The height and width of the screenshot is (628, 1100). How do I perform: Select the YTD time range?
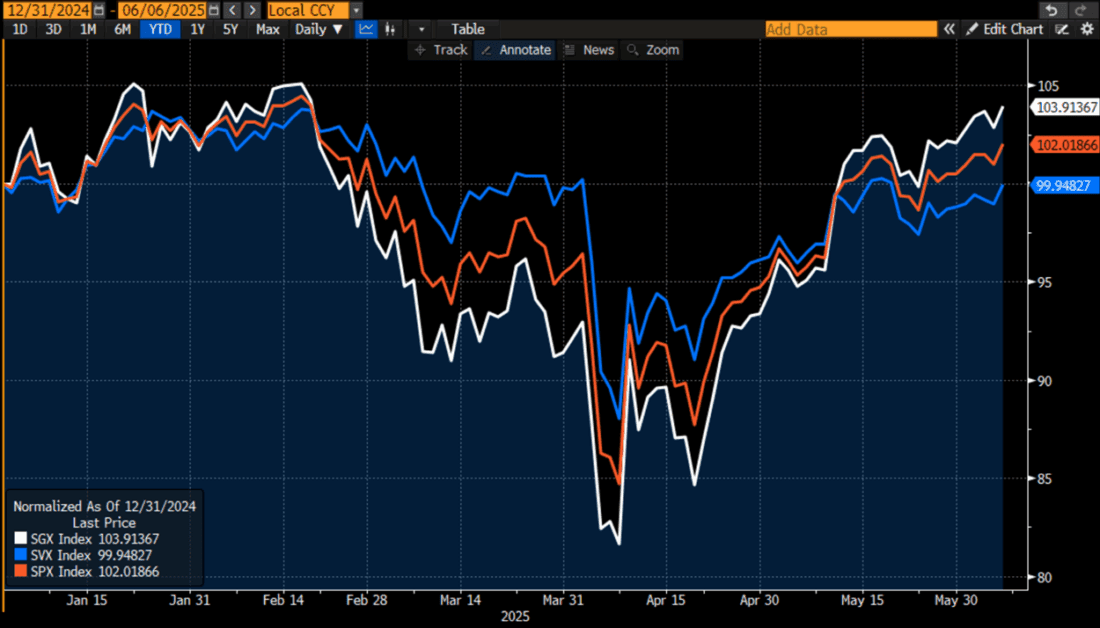coord(160,29)
